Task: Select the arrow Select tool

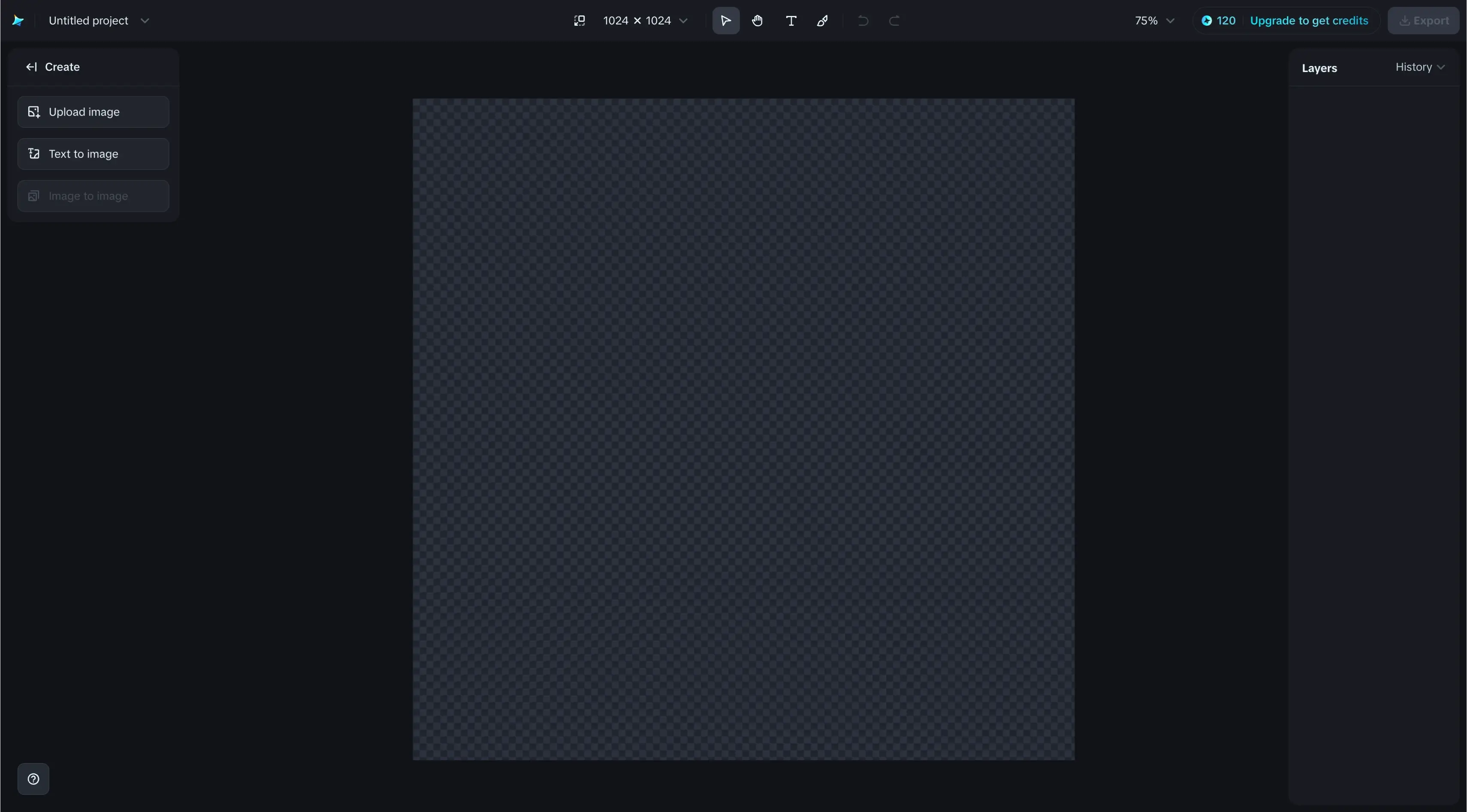Action: [x=725, y=21]
